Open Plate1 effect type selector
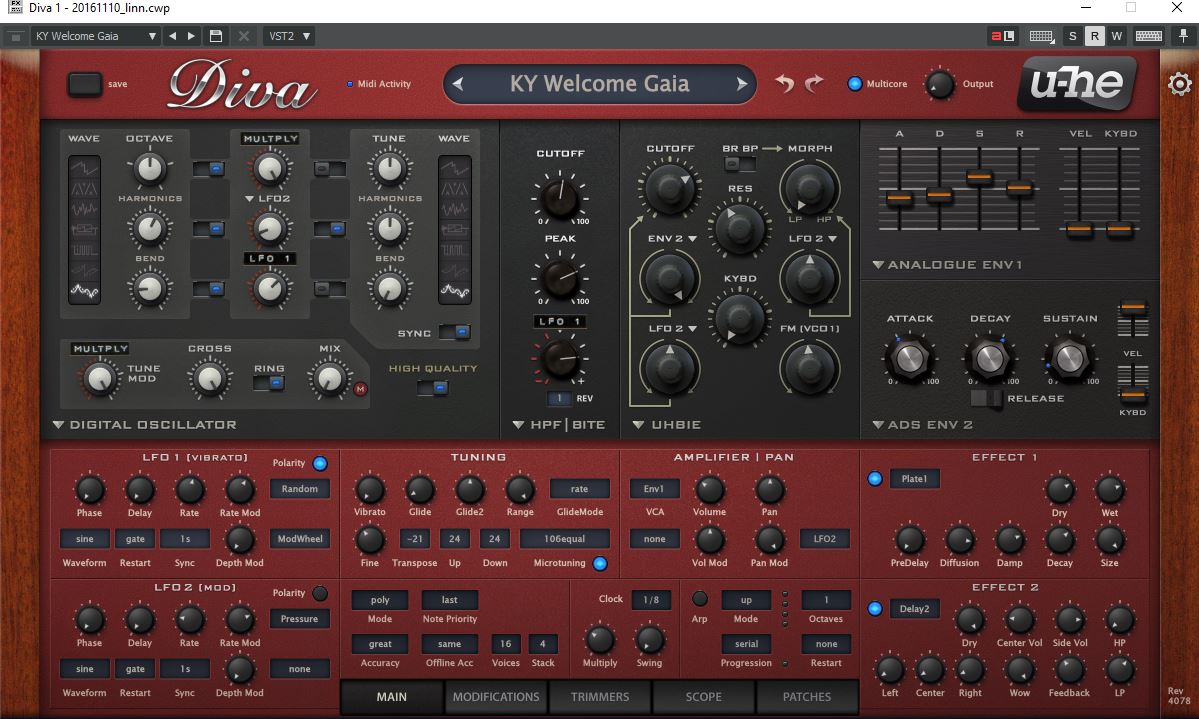This screenshot has height=719, width=1199. [x=915, y=479]
